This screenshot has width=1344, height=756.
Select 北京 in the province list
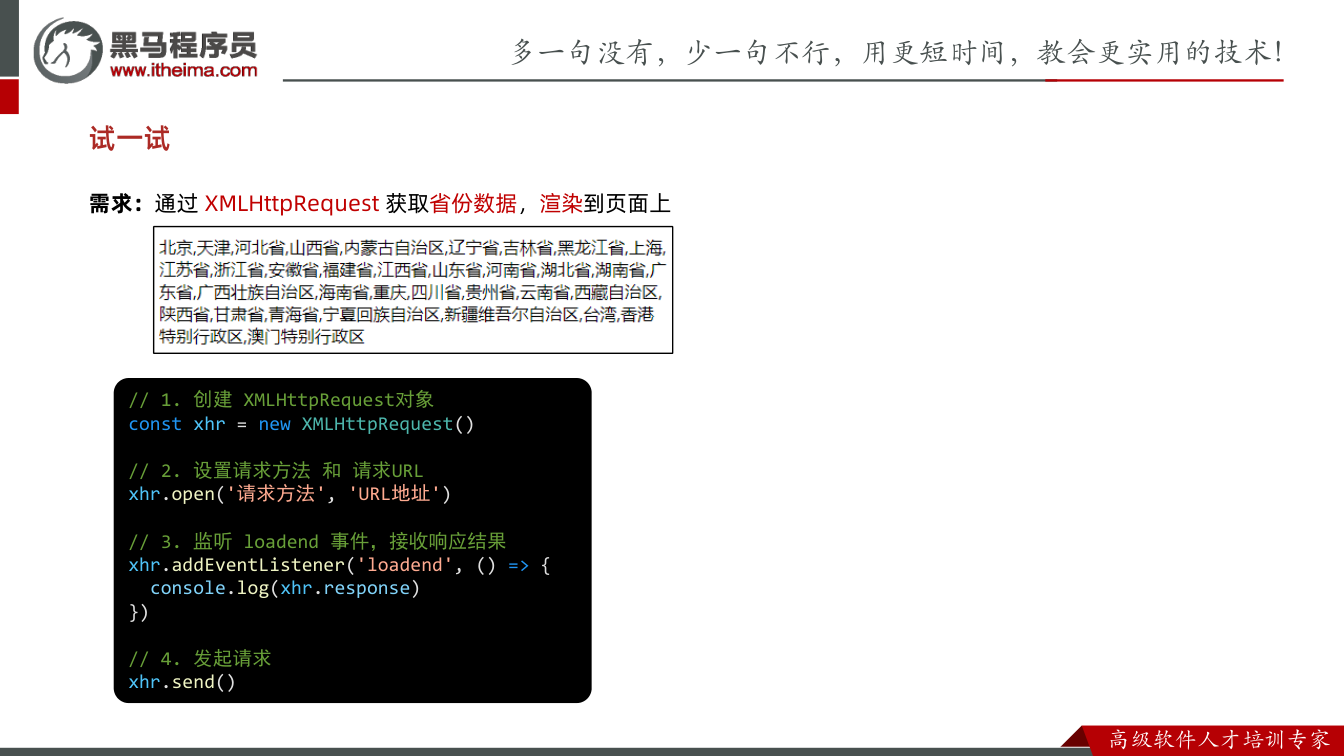tap(175, 247)
